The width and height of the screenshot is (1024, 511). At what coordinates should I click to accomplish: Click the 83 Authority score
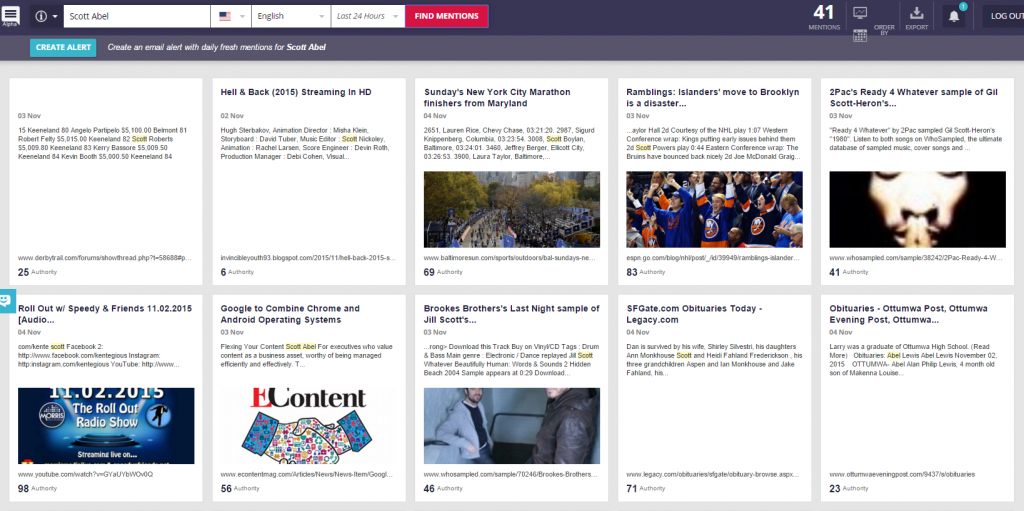(646, 272)
